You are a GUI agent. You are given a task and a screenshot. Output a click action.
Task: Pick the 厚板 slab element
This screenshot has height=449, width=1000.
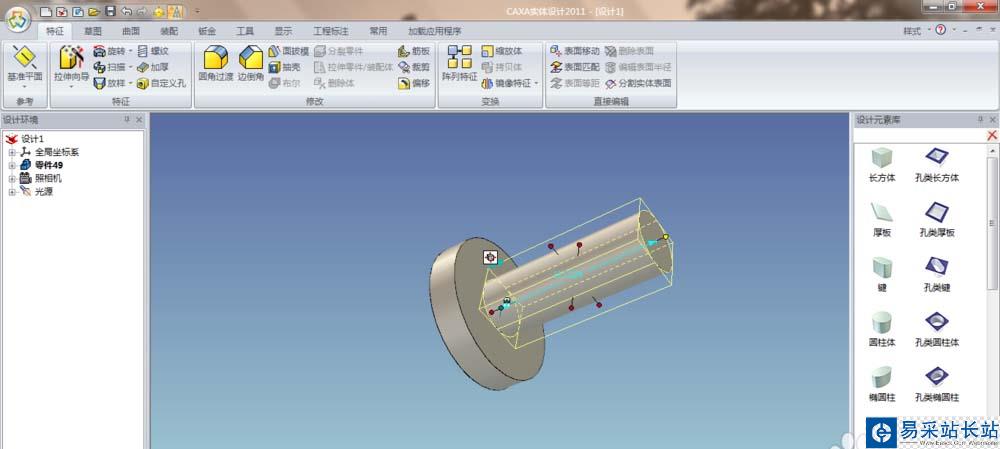pyautogui.click(x=882, y=220)
